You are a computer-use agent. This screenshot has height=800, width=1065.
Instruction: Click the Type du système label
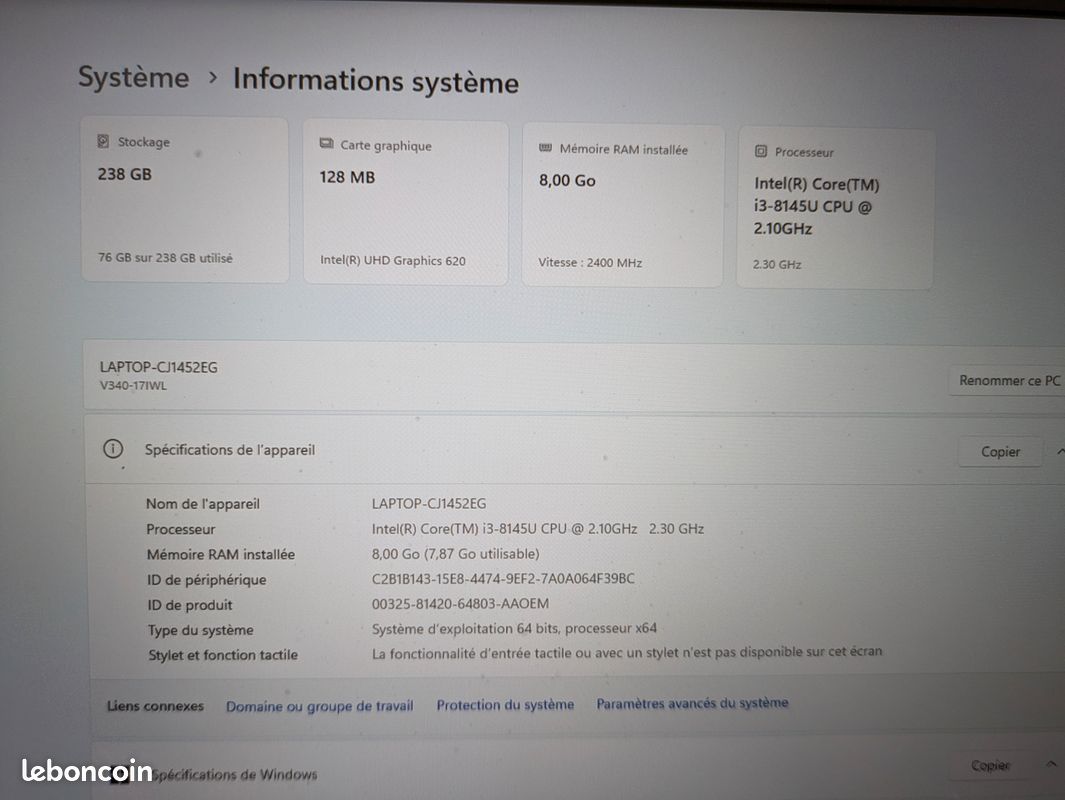[x=200, y=630]
